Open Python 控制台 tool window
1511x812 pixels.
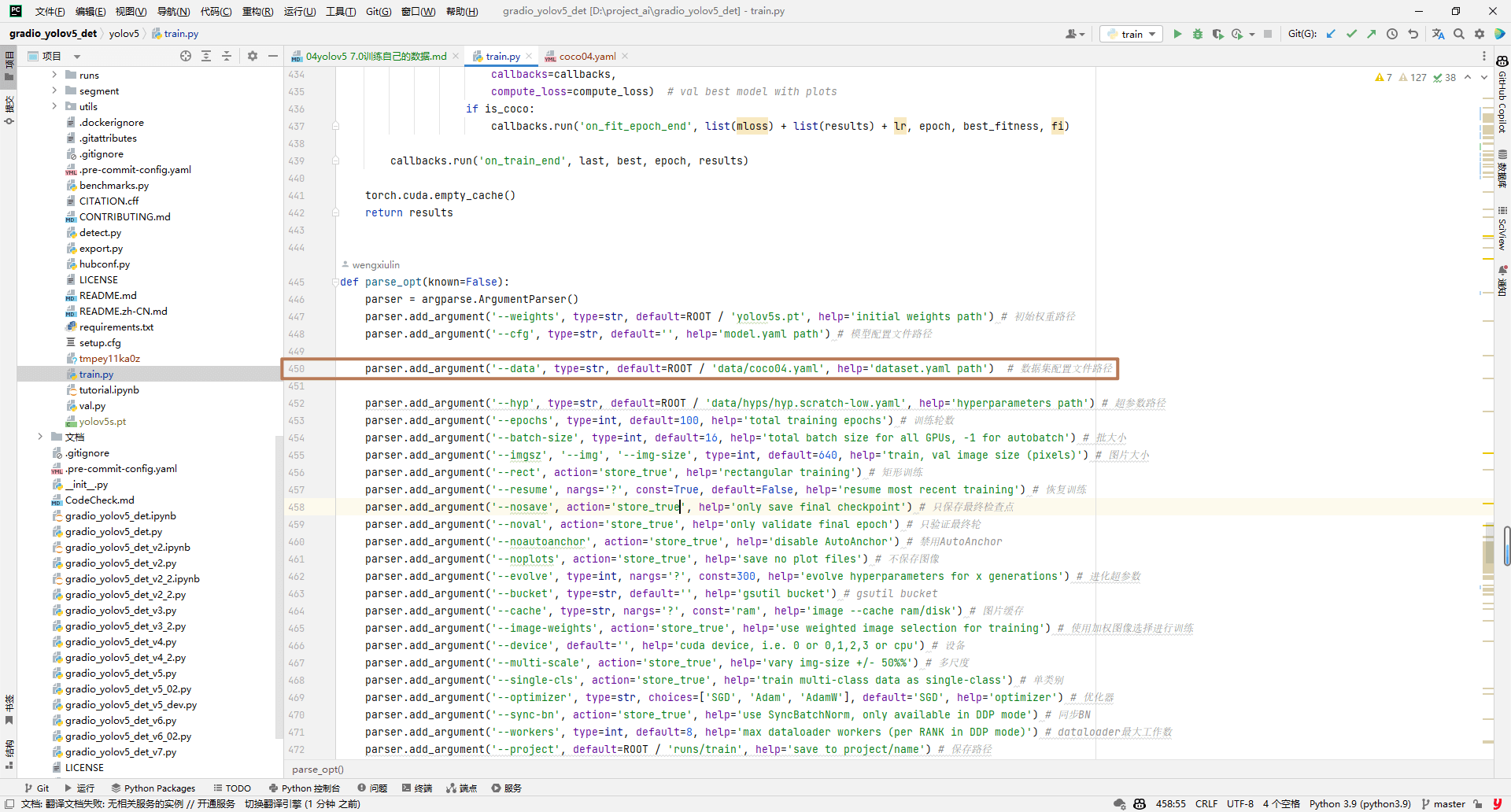pos(304,788)
